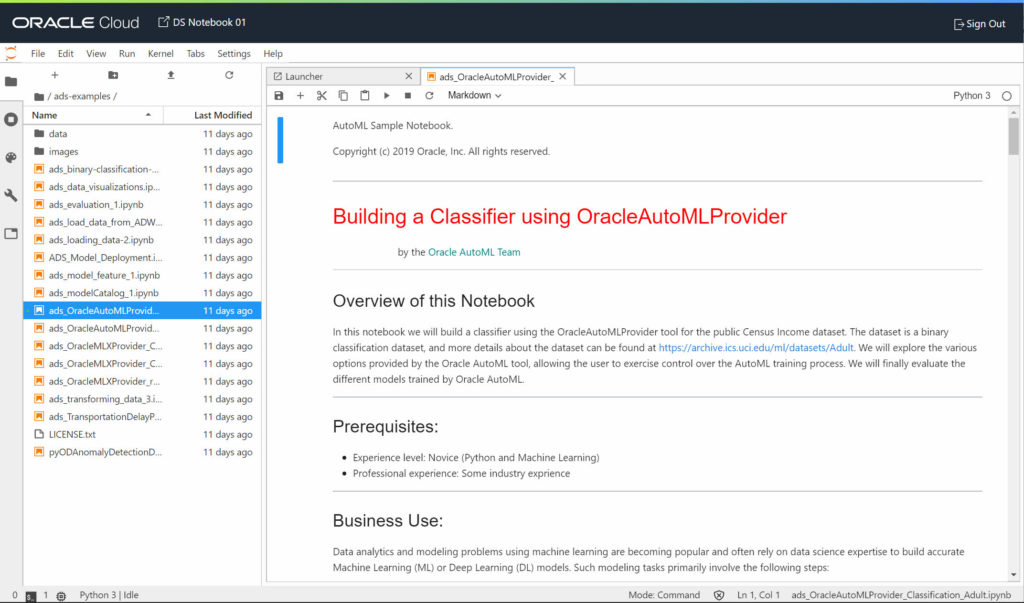Image resolution: width=1024 pixels, height=603 pixels.
Task: Click the kernel status circle indicator
Action: tap(1006, 96)
